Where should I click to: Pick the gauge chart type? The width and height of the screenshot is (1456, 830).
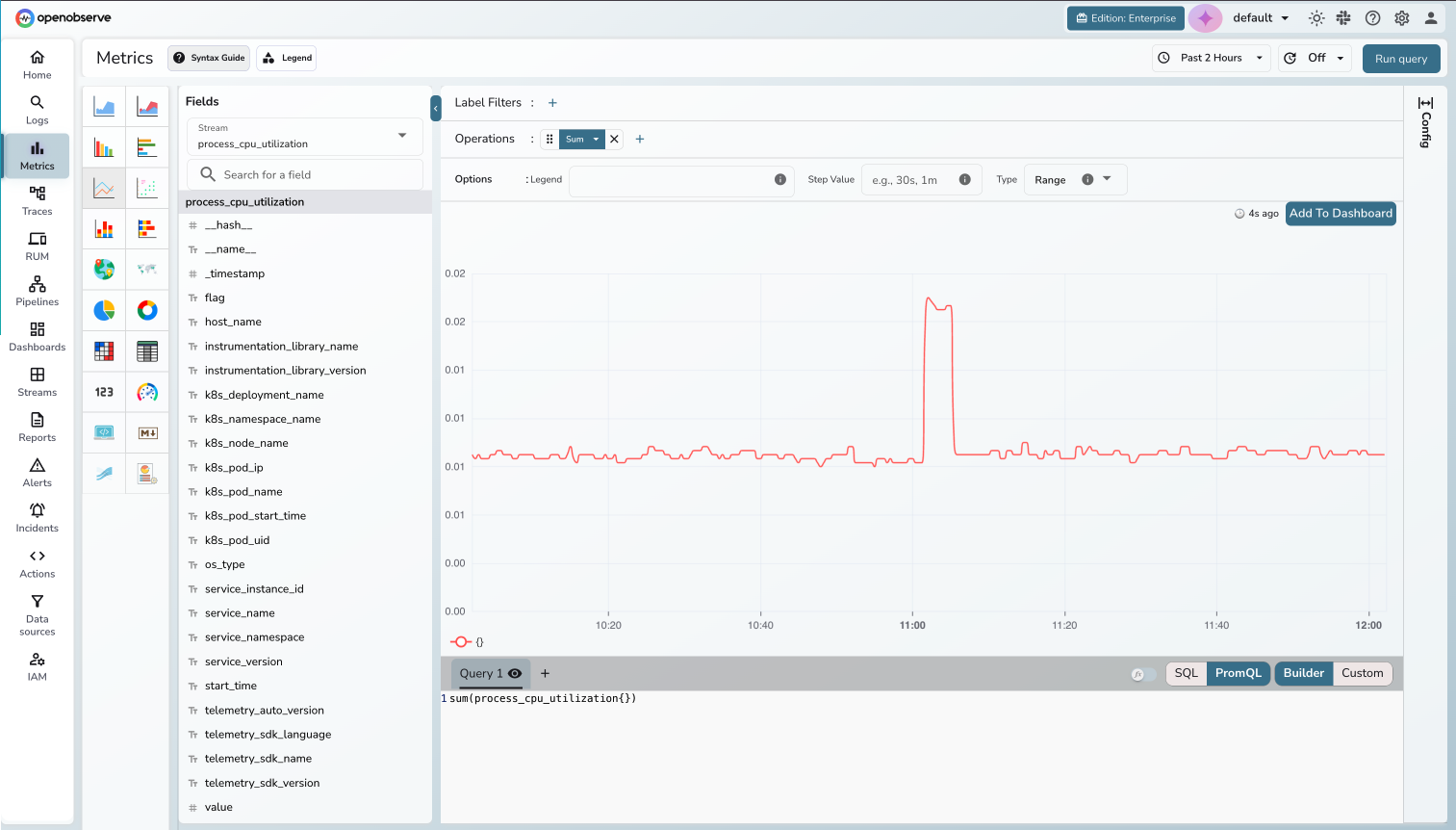[x=146, y=392]
